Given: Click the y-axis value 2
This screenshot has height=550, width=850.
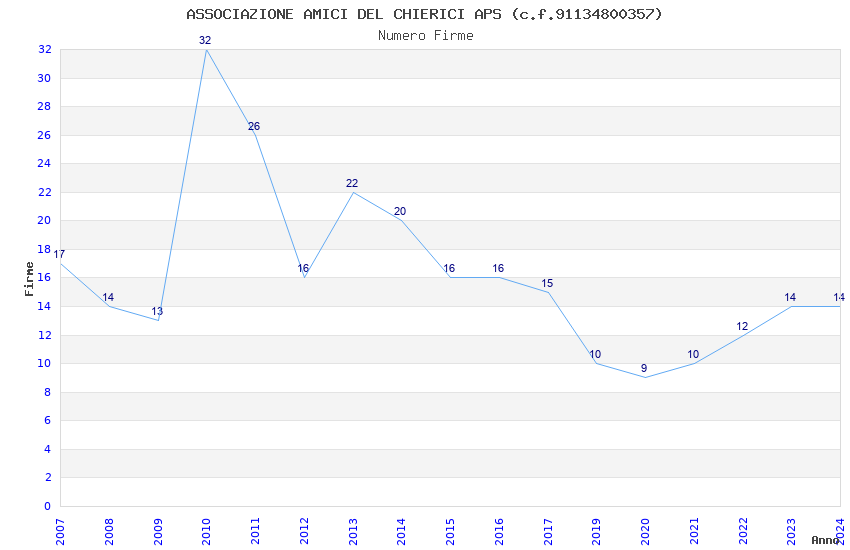Looking at the screenshot, I should pyautogui.click(x=48, y=477).
